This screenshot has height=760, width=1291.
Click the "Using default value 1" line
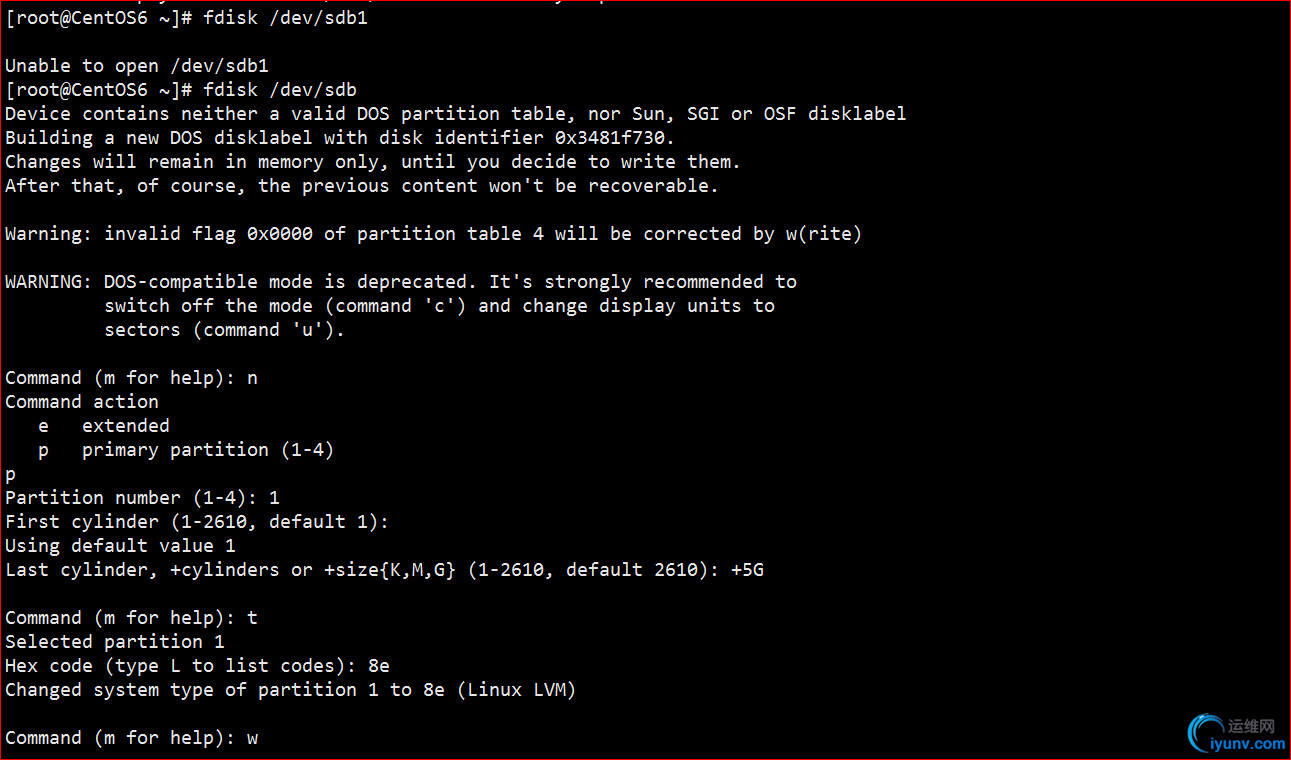(x=120, y=546)
